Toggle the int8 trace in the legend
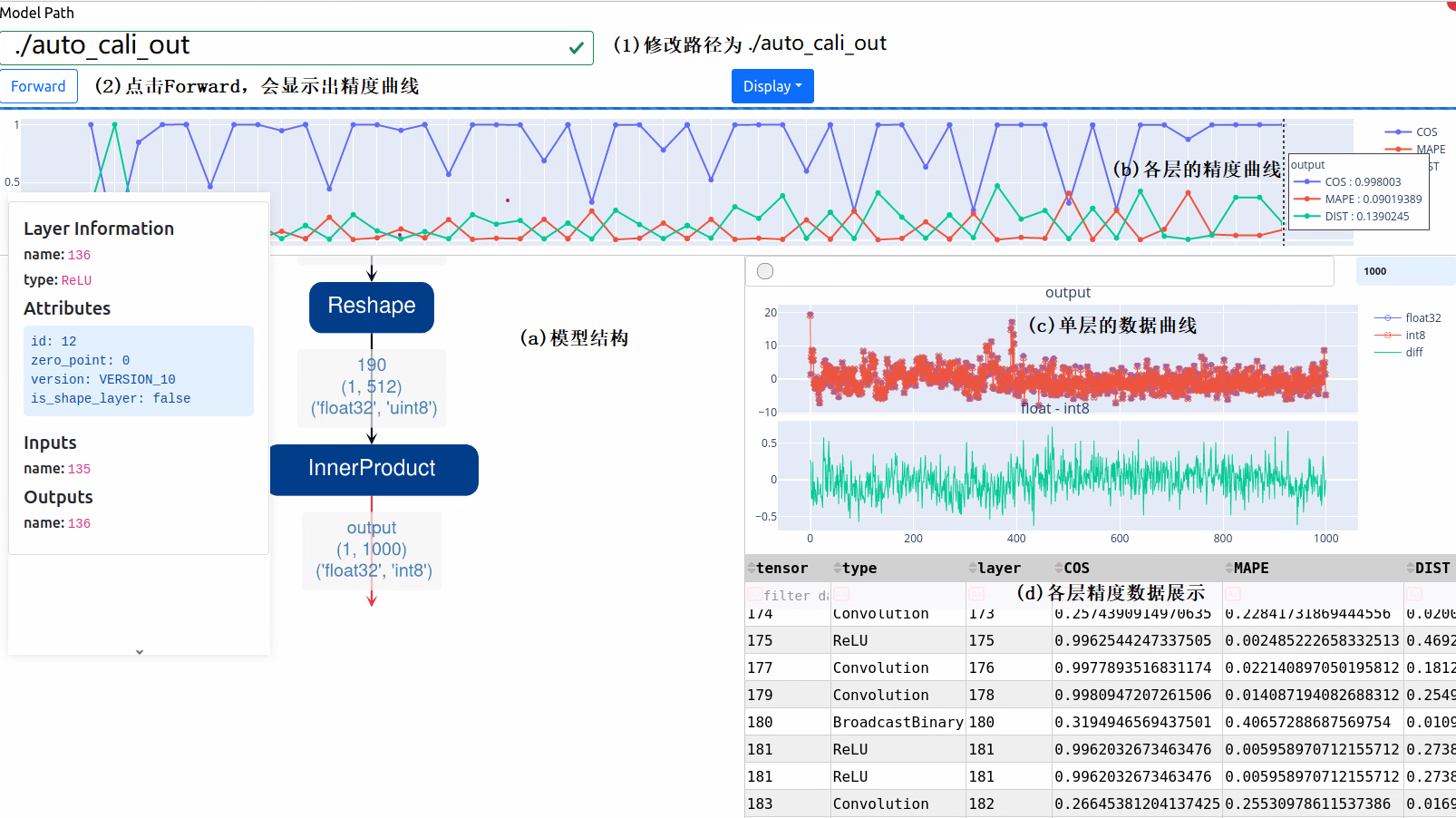 pyautogui.click(x=1414, y=336)
